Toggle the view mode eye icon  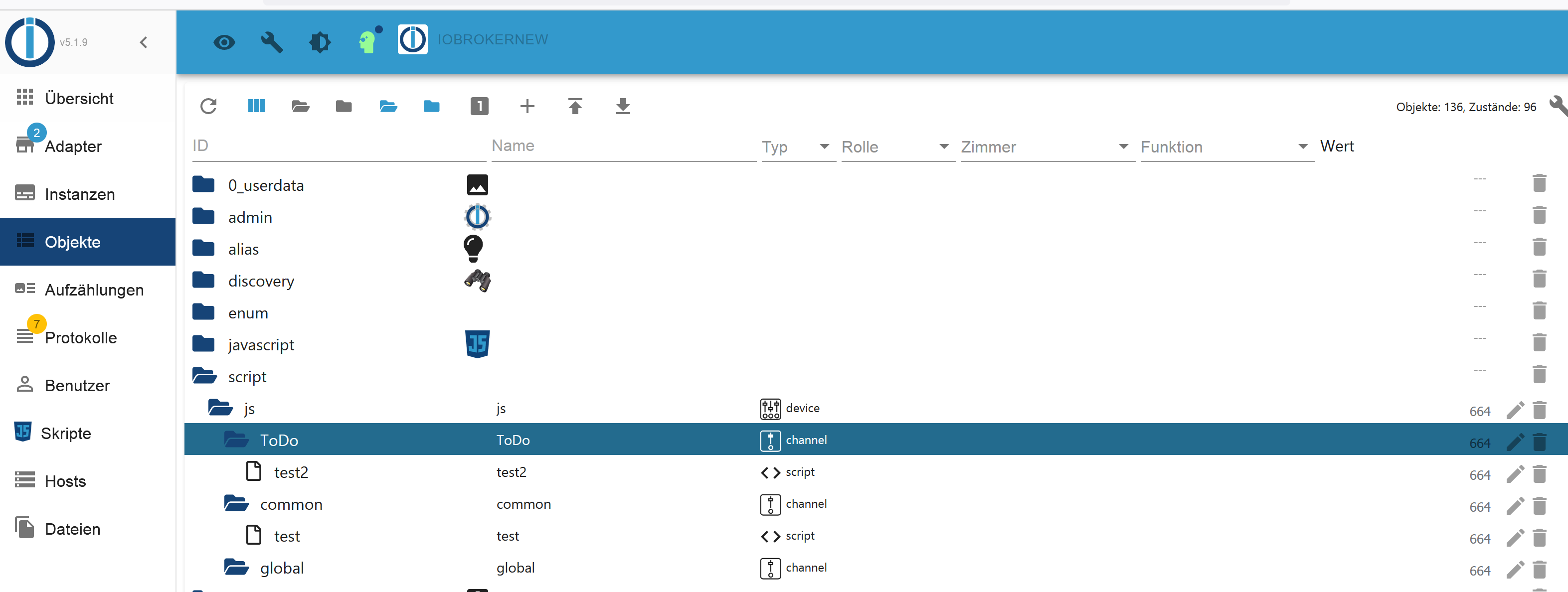coord(224,42)
